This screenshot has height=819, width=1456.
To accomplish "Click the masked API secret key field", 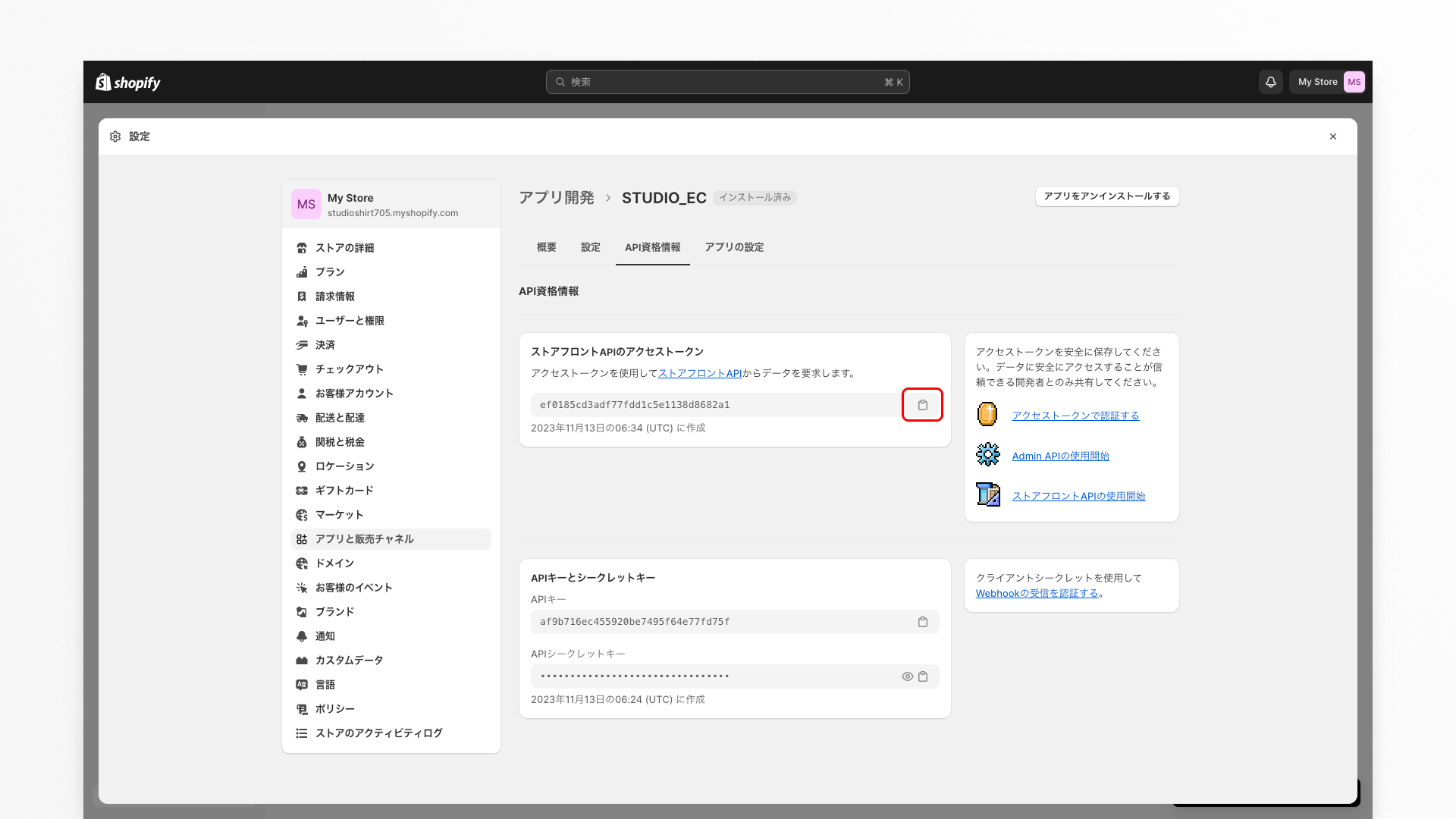I will tap(735, 676).
